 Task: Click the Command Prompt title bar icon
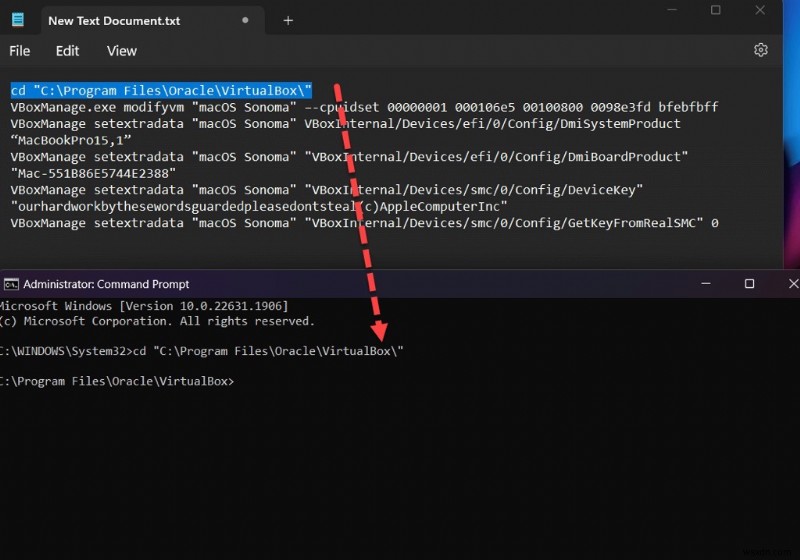[x=11, y=284]
